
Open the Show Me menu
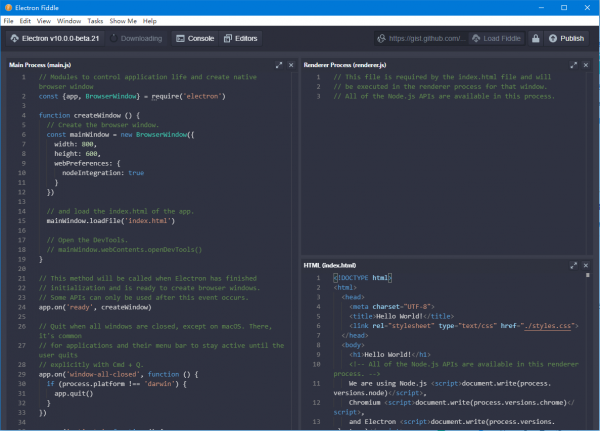point(123,21)
